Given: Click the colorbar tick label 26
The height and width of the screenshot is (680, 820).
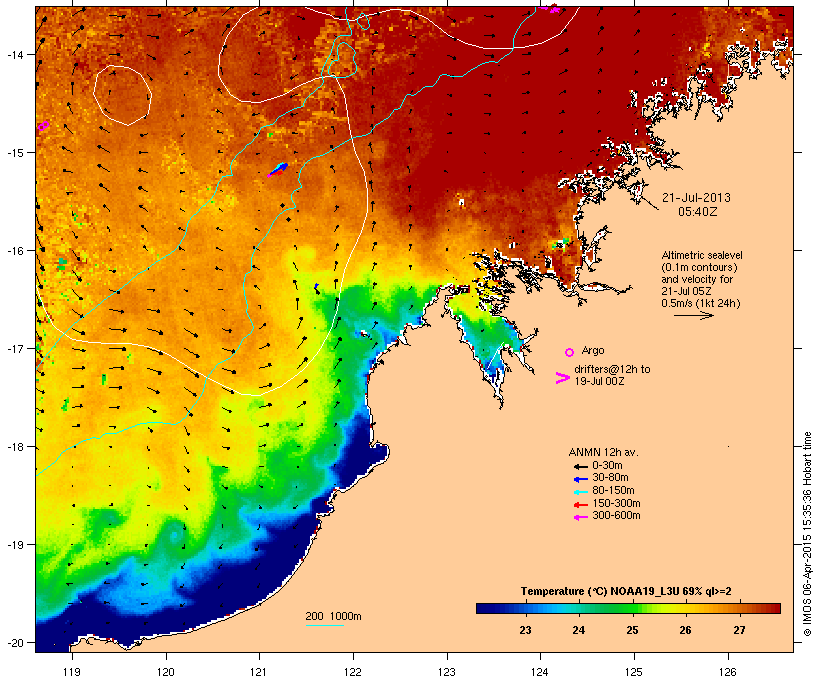Looking at the screenshot, I should 685,630.
